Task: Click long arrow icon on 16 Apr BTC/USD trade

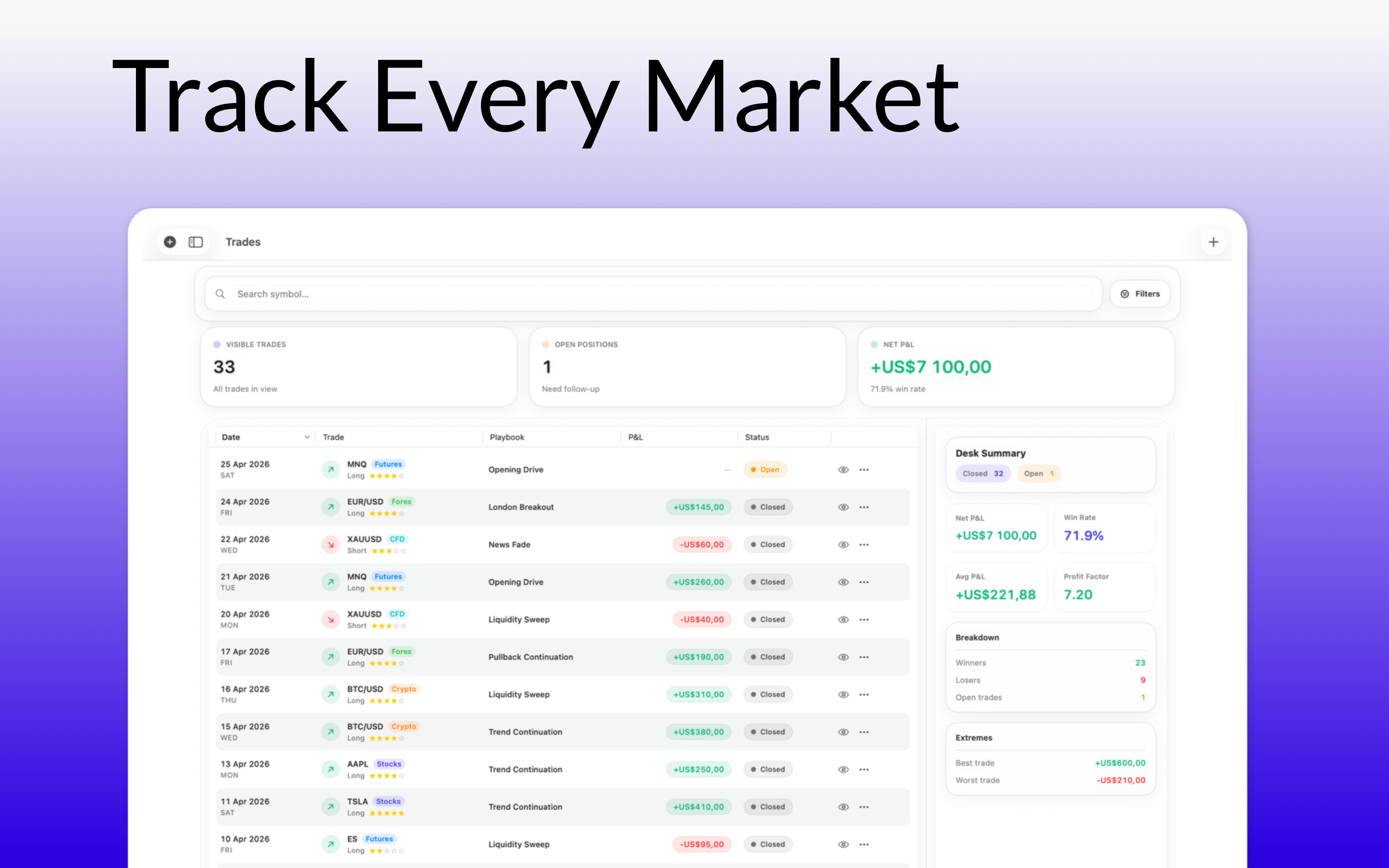Action: coord(330,694)
